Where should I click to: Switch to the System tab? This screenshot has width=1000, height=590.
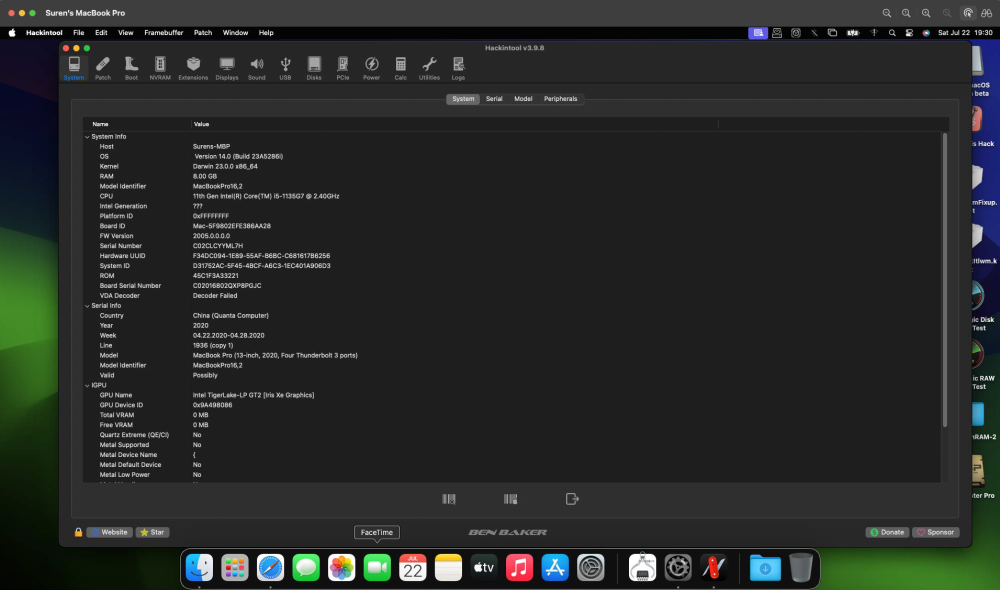coord(463,99)
